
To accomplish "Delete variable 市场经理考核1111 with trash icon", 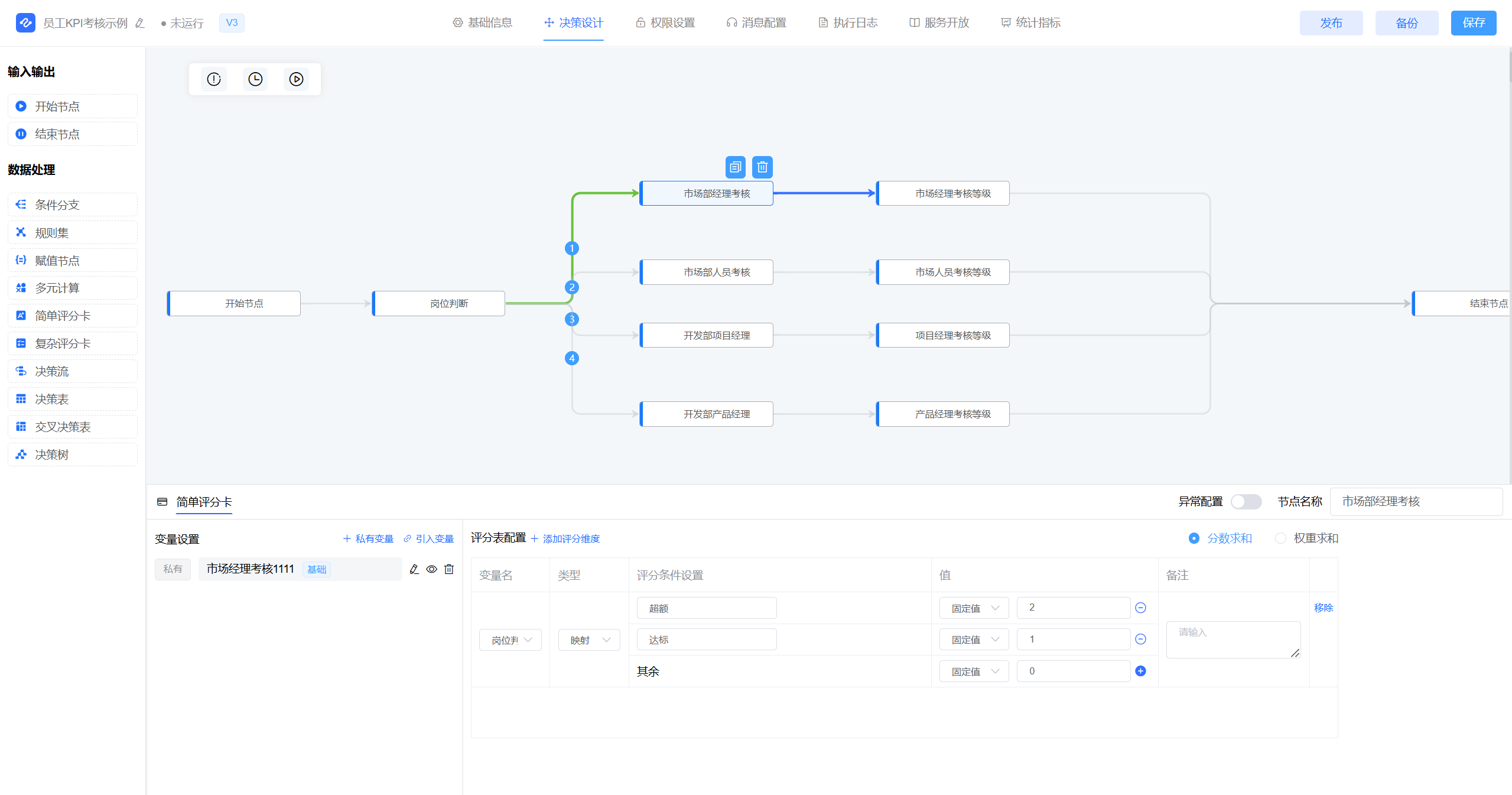I will [449, 569].
